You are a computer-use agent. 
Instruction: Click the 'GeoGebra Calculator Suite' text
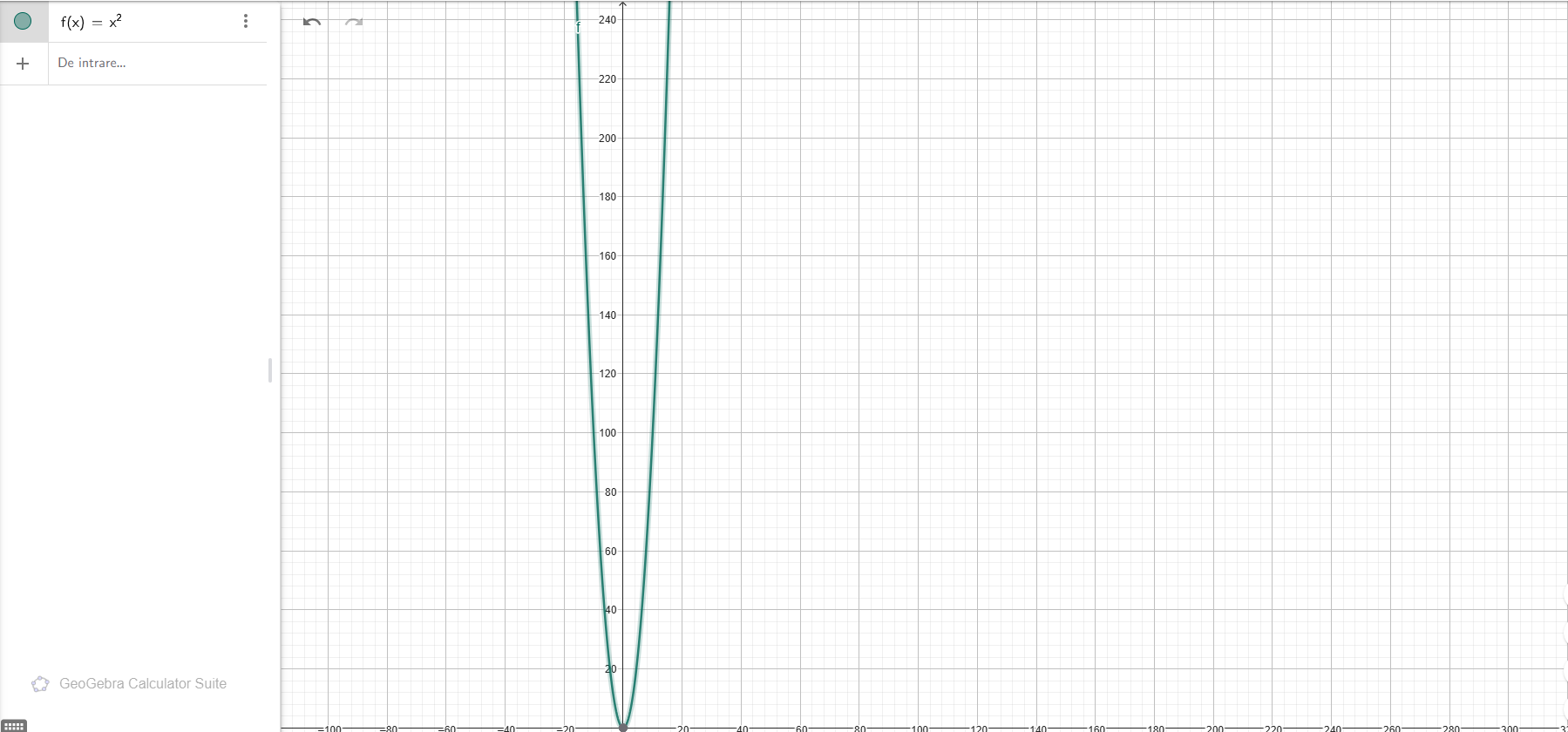(x=143, y=684)
